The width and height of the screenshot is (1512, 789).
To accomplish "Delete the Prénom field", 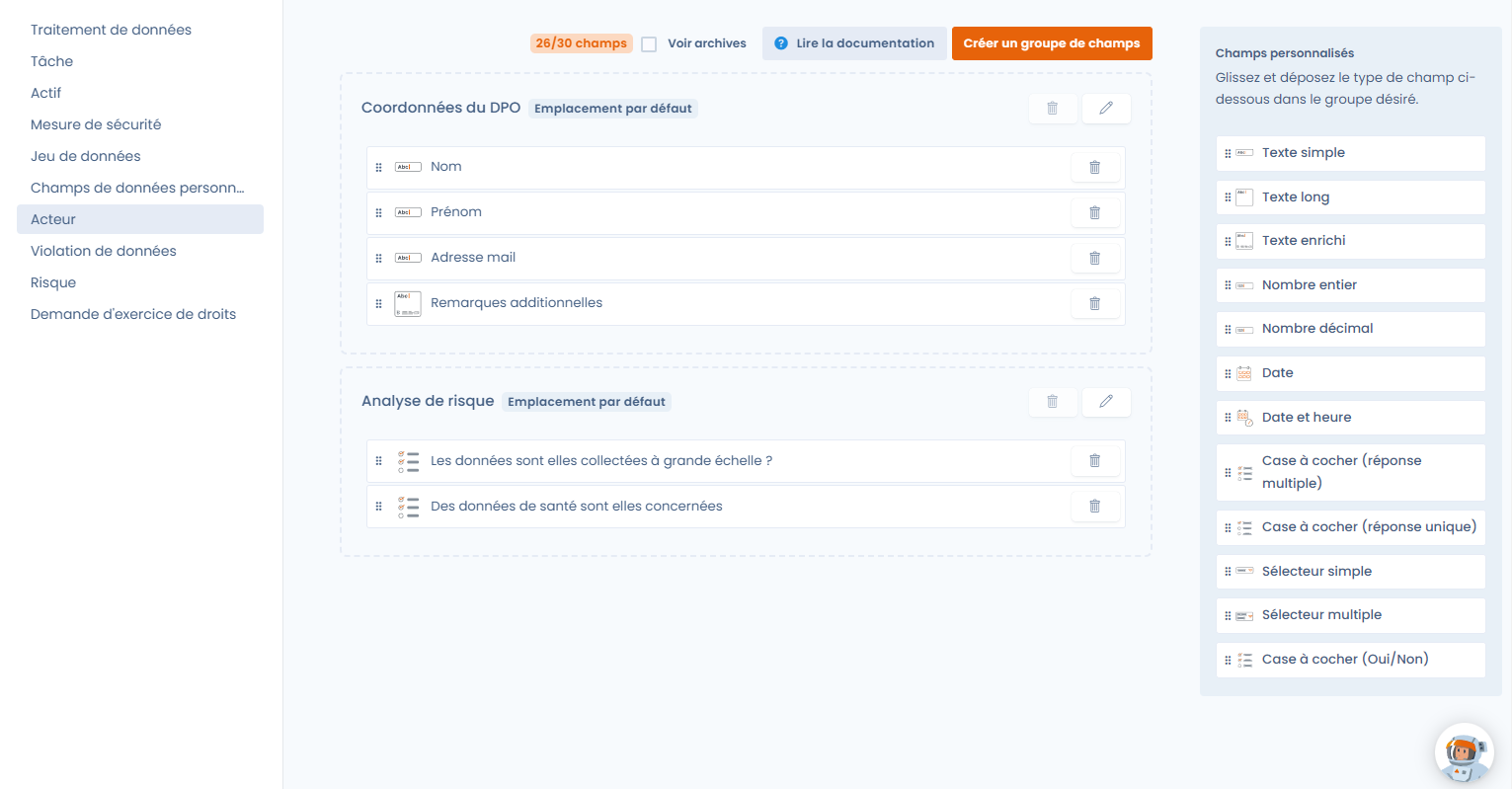I will pos(1094,213).
